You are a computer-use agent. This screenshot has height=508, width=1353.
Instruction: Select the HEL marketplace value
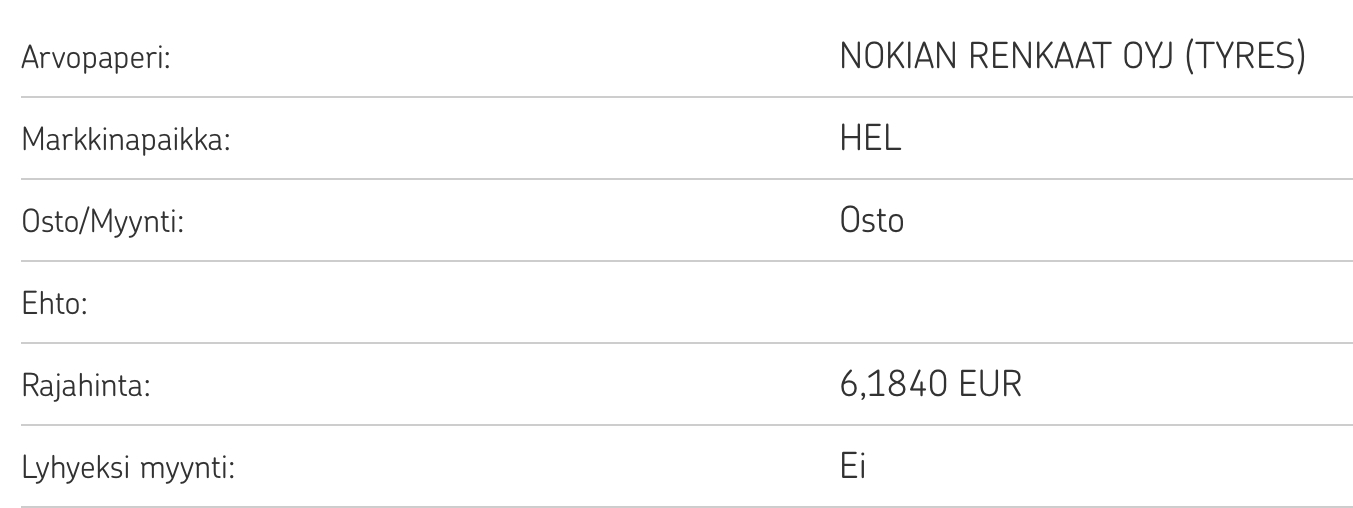click(870, 139)
